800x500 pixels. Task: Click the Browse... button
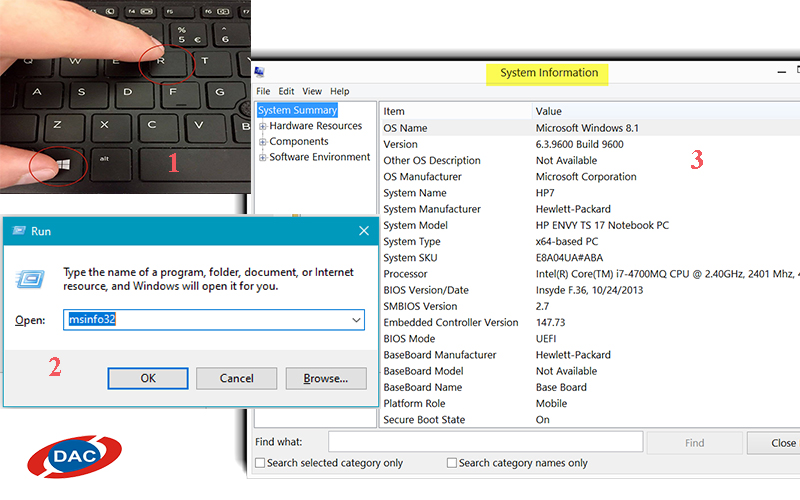(326, 378)
